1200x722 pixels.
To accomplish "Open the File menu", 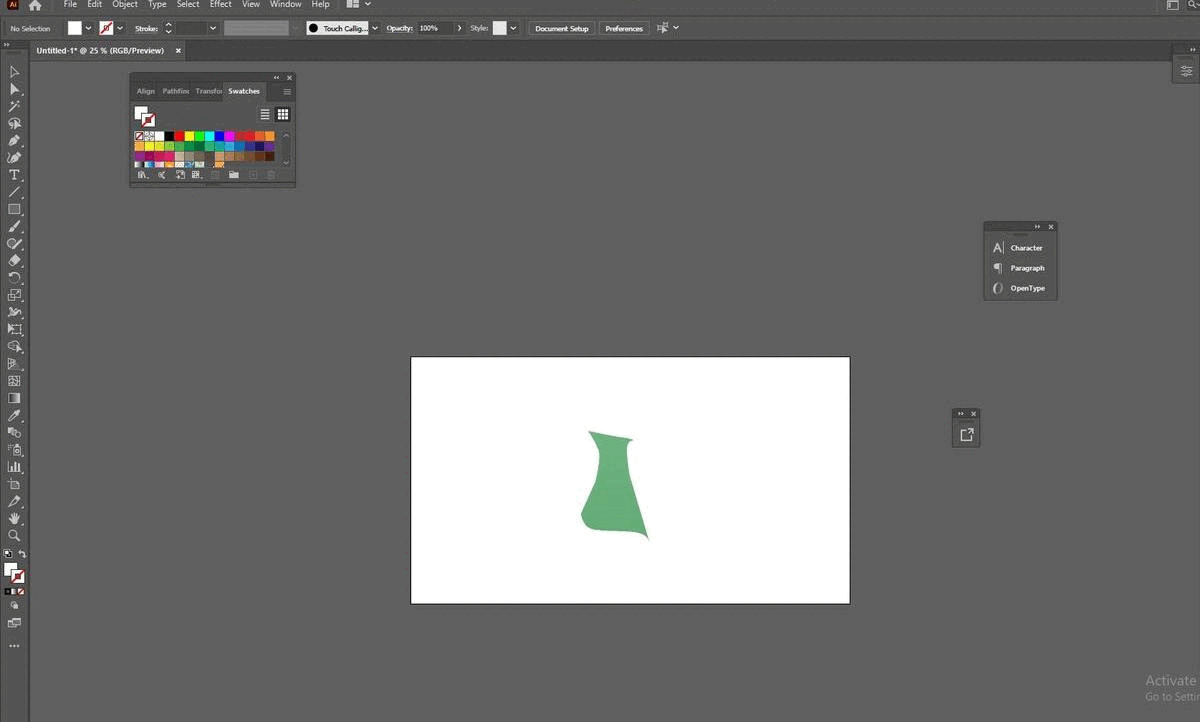I will (x=70, y=5).
